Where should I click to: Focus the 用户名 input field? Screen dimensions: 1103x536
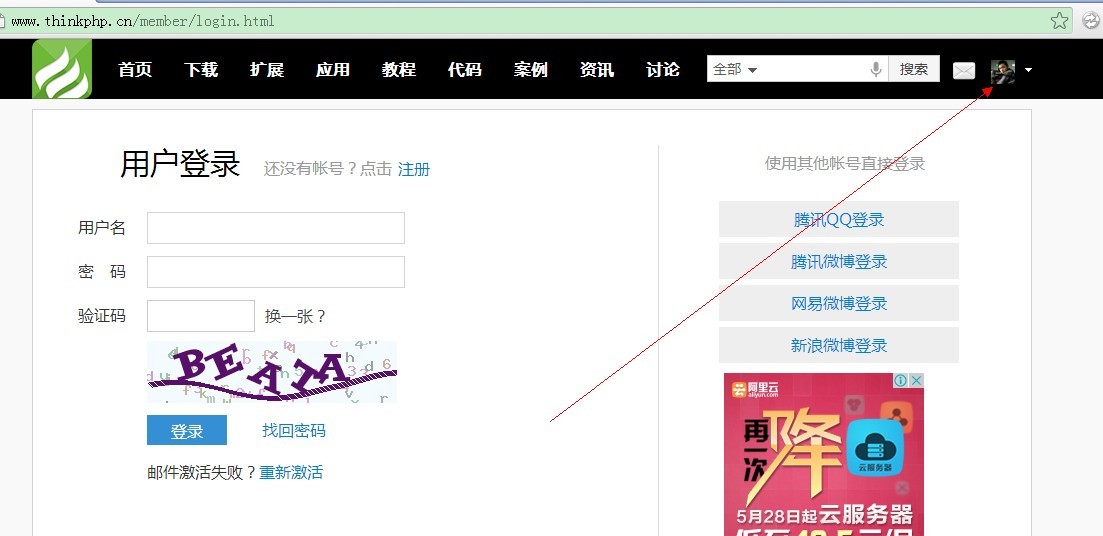tap(275, 228)
